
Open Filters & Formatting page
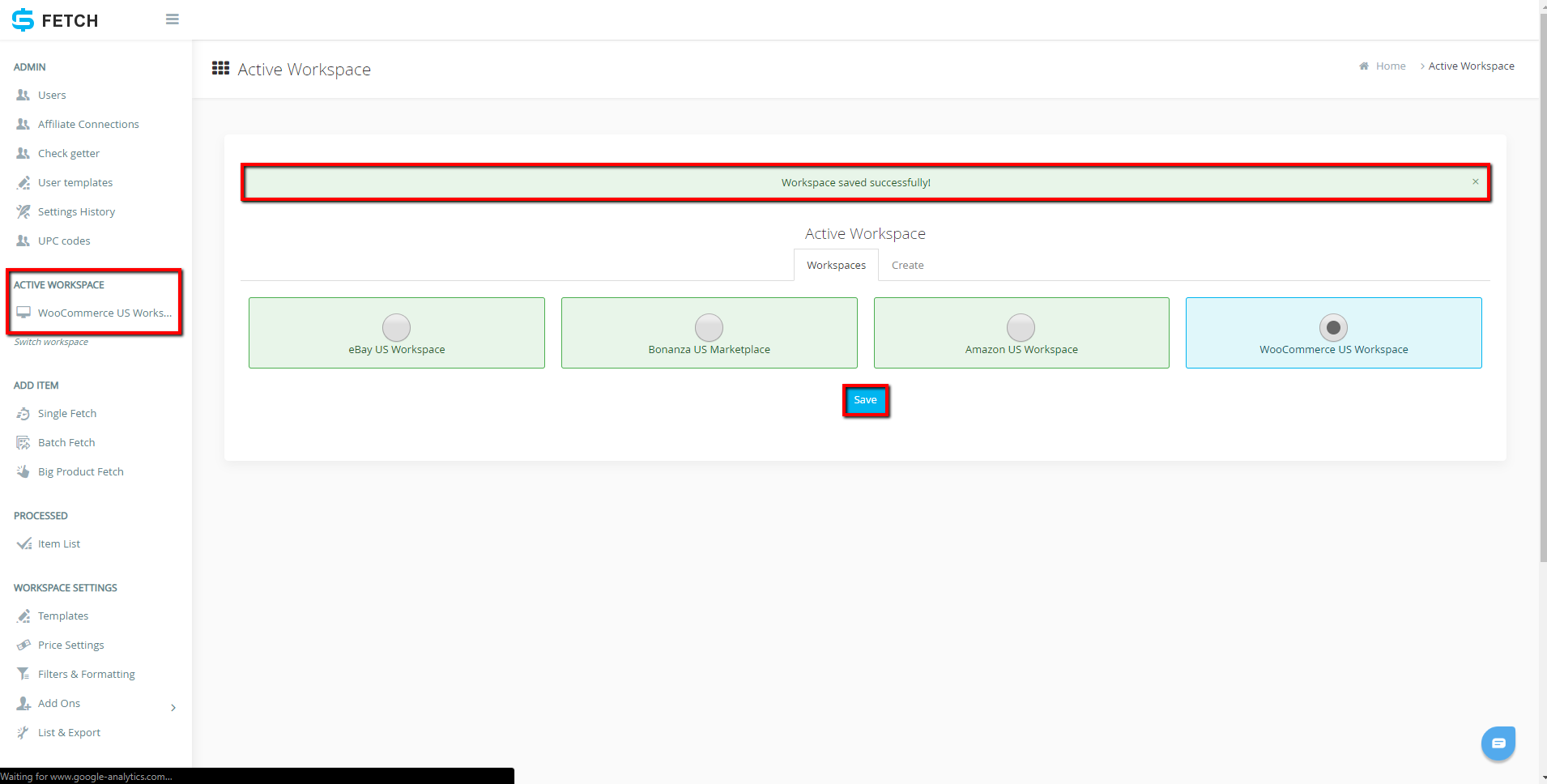tap(87, 674)
